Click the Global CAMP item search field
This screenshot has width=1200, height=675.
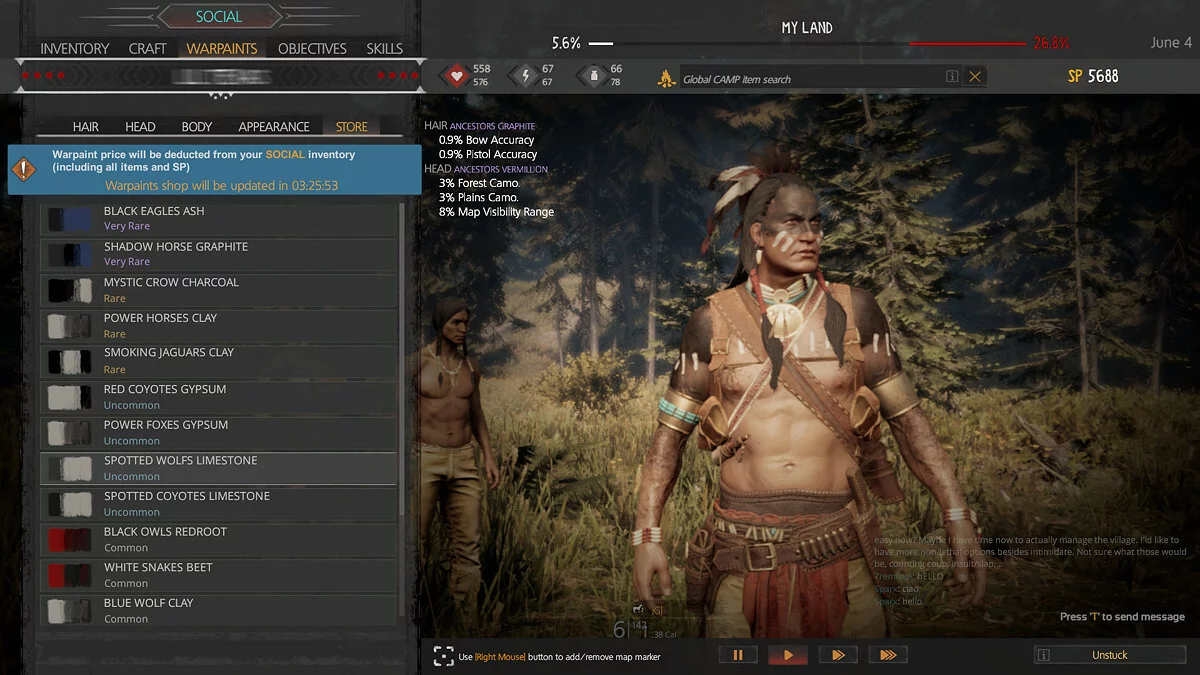tap(810, 78)
